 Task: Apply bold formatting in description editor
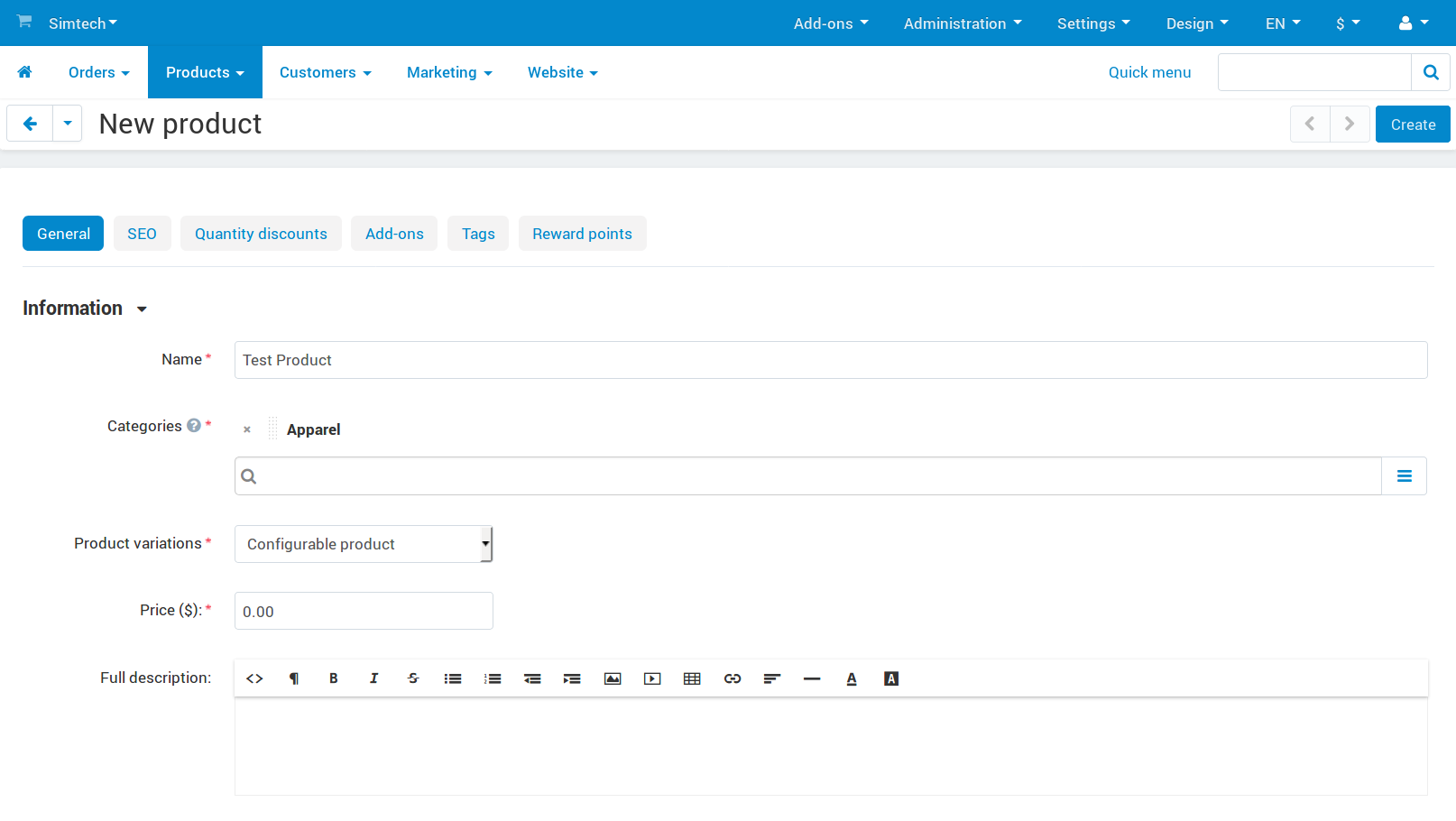[x=334, y=678]
